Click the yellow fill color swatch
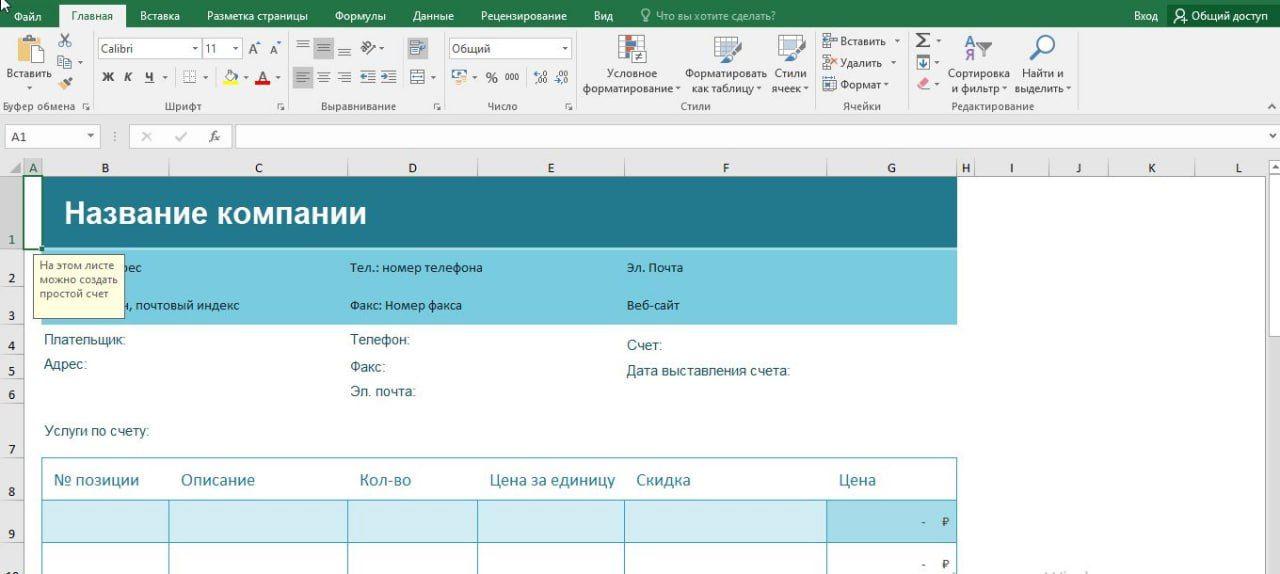The image size is (1280, 574). [x=231, y=77]
